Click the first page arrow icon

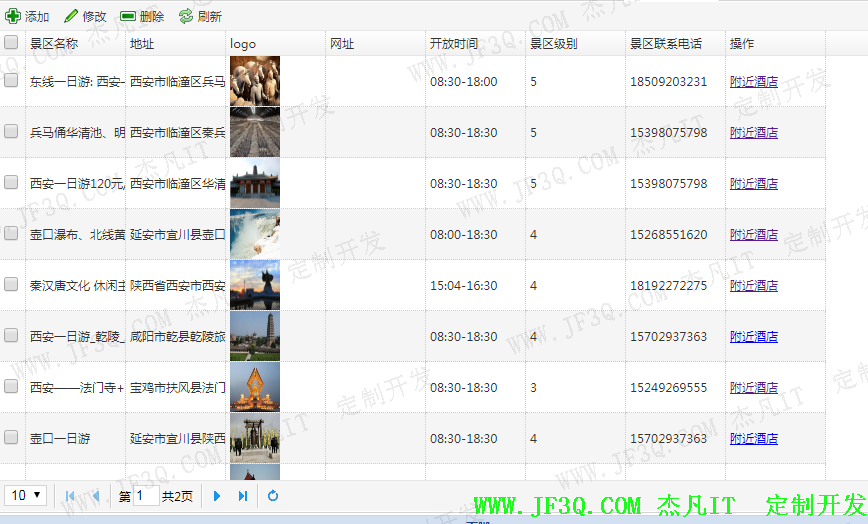click(70, 496)
